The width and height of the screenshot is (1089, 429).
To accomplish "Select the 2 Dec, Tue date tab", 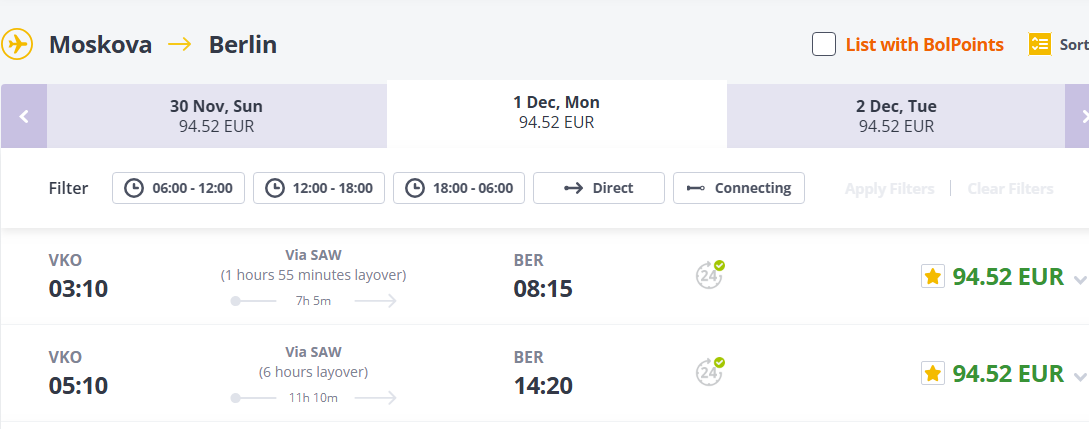I will click(x=896, y=116).
